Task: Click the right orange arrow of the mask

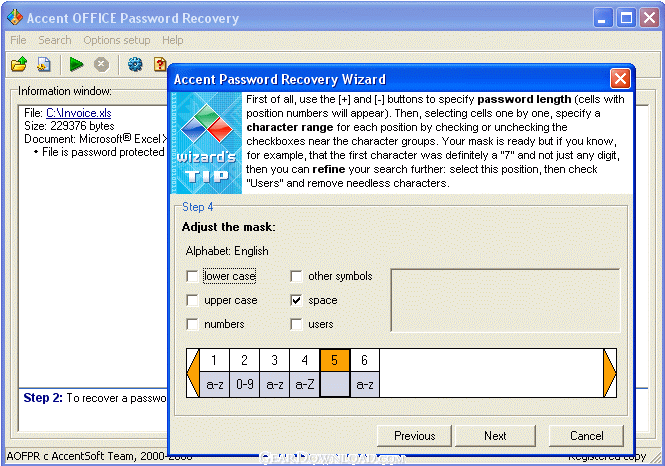Action: (x=609, y=373)
